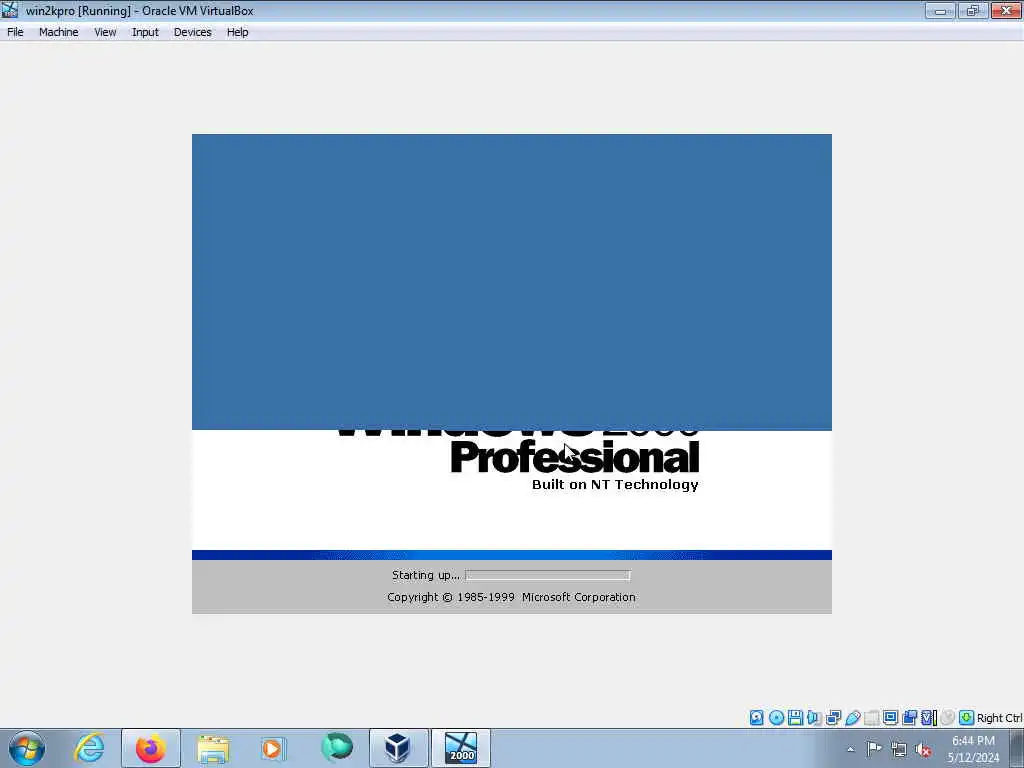Launch Internet Explorer from the taskbar
Viewport: 1024px width, 768px height.
[89, 748]
